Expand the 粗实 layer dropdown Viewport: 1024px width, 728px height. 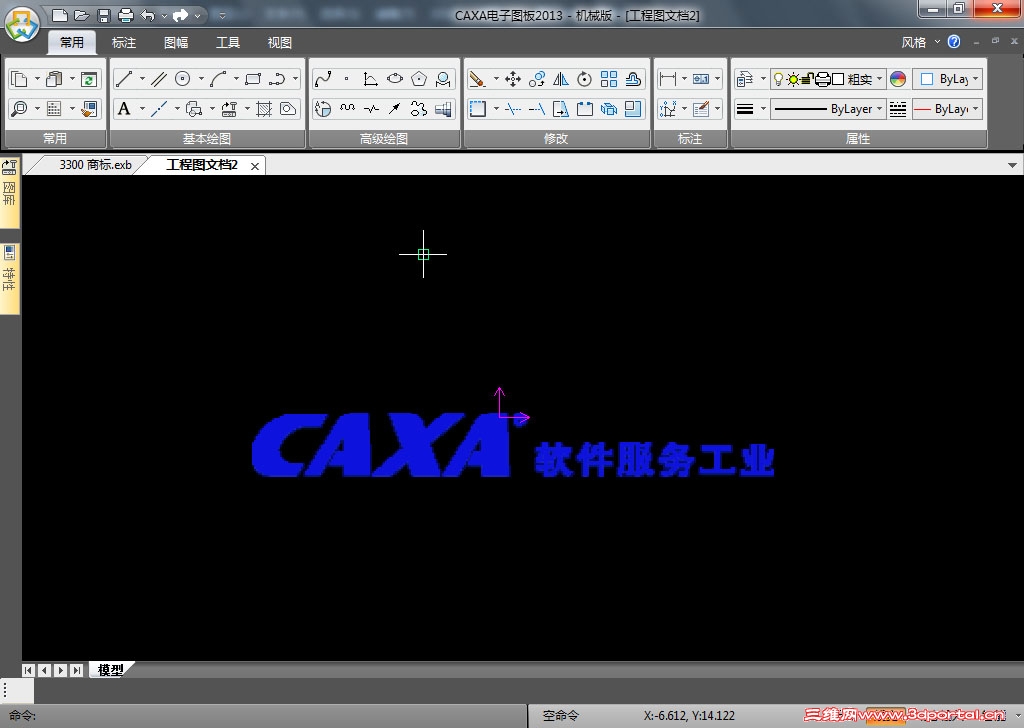point(879,79)
